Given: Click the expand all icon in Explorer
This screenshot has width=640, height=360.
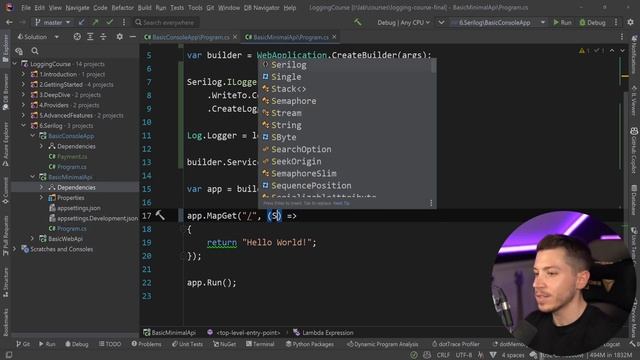Looking at the screenshot, I should 90,37.
